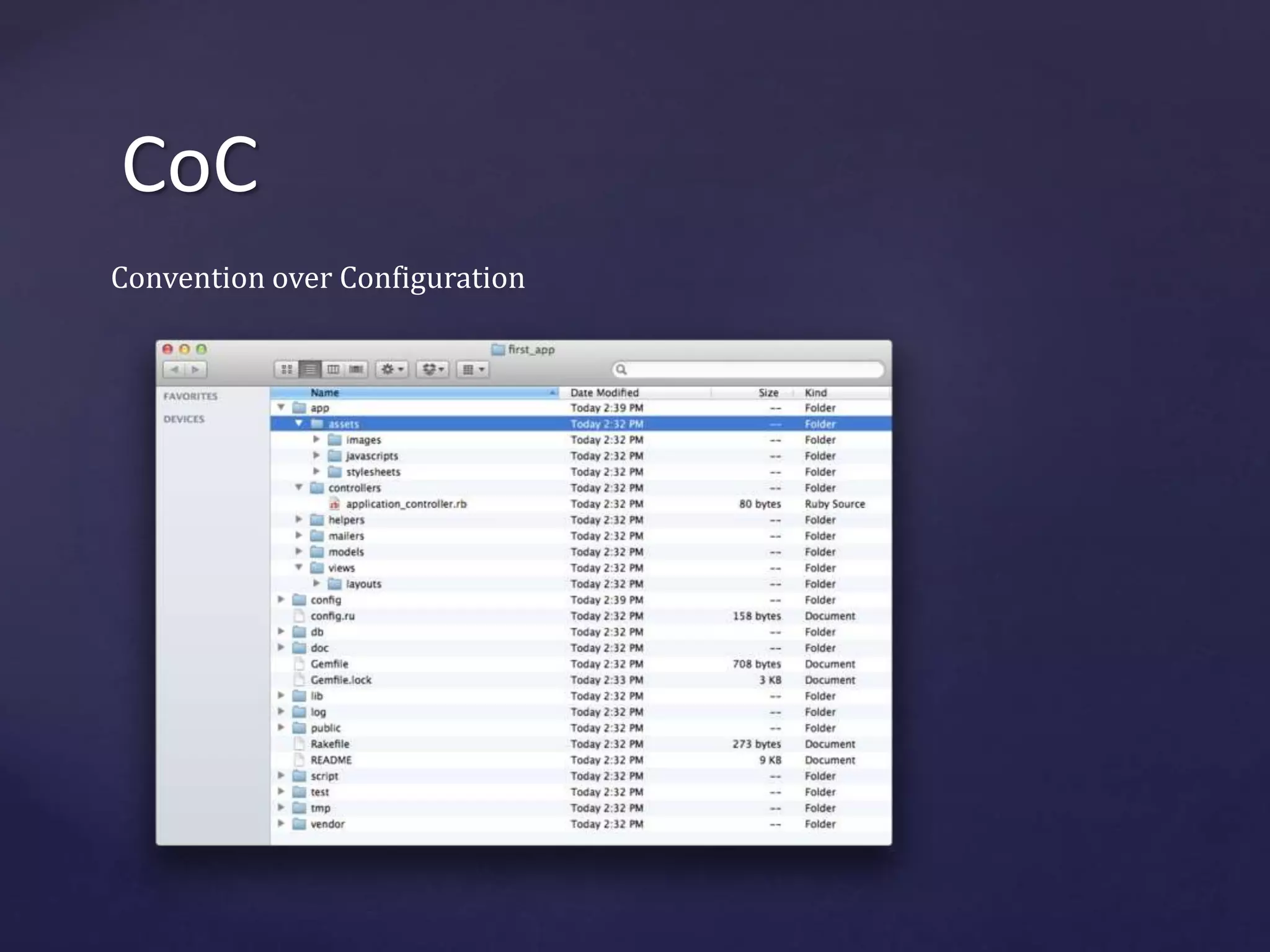This screenshot has width=1270, height=952.
Task: Click the 'Ruby Source' kind cell
Action: [x=835, y=504]
